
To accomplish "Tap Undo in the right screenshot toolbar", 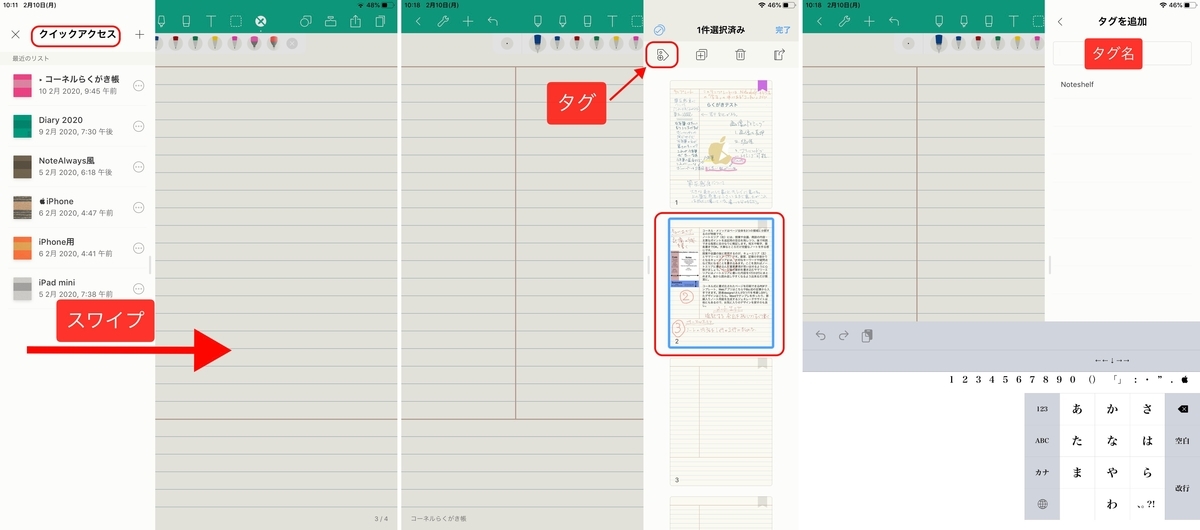I will pyautogui.click(x=894, y=20).
